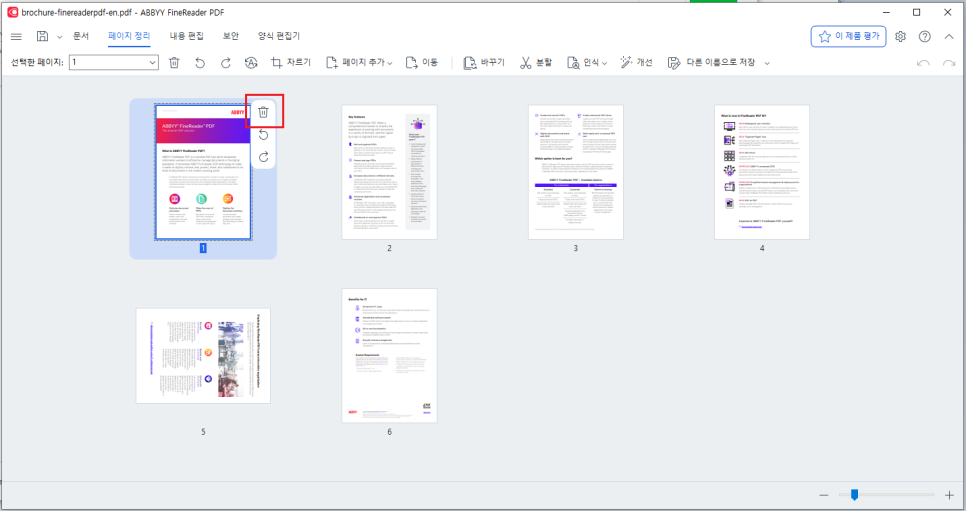Click the redo arrow in toolbar
The height and width of the screenshot is (511, 966).
[949, 63]
